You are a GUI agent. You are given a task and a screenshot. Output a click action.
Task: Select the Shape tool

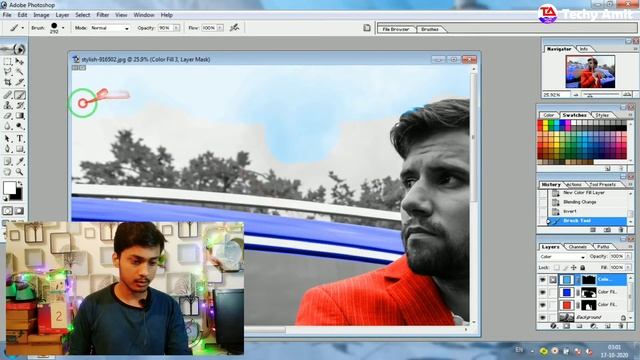pos(19,149)
